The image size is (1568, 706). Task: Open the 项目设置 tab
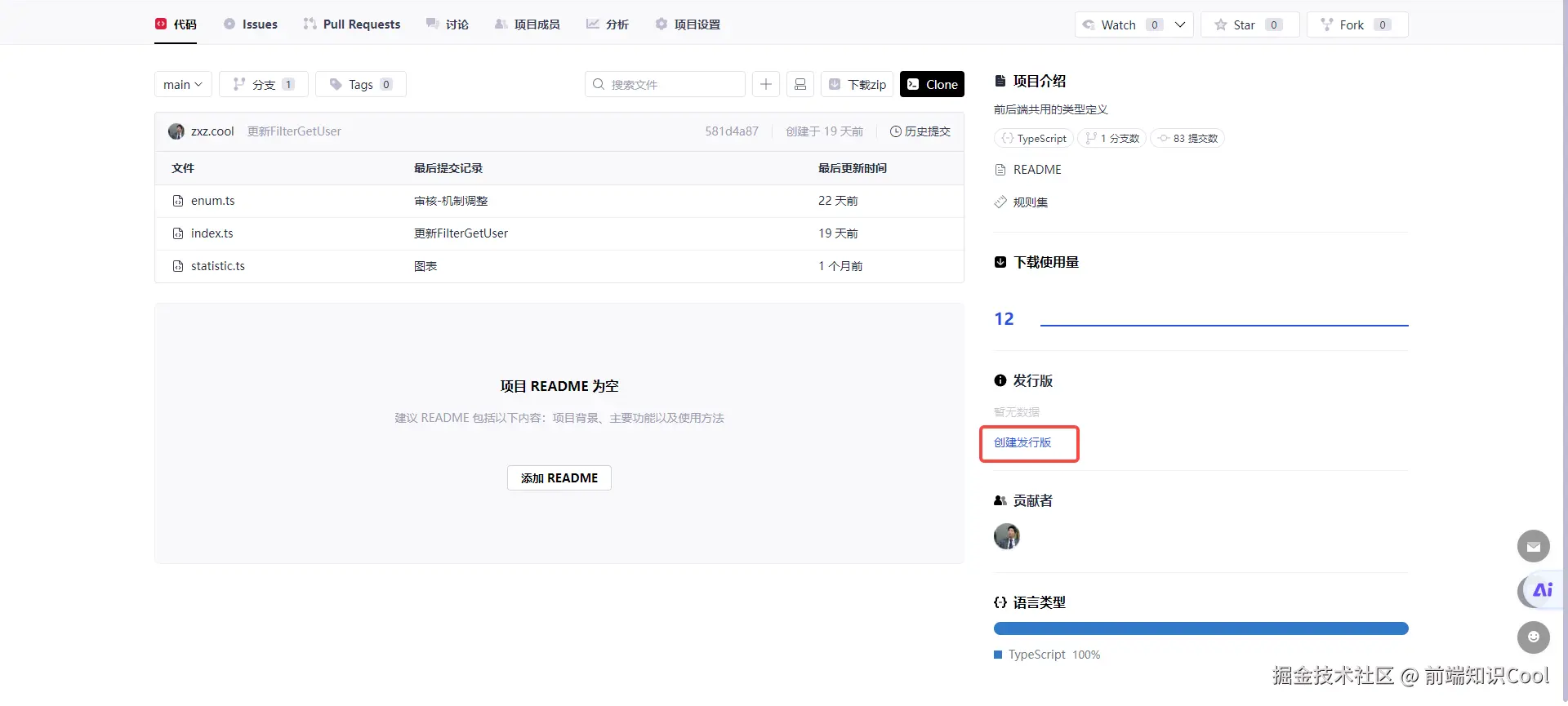[x=688, y=24]
